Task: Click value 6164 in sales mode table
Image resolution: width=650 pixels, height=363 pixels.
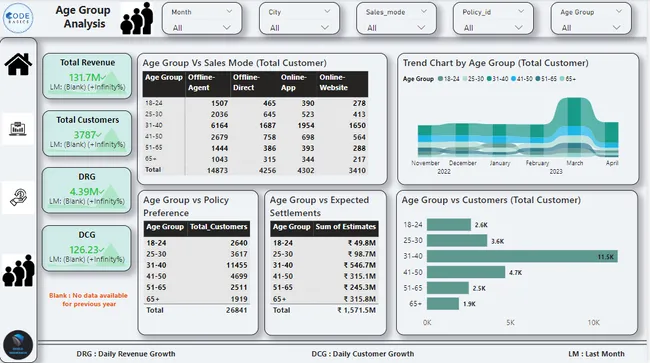Action: (219, 125)
